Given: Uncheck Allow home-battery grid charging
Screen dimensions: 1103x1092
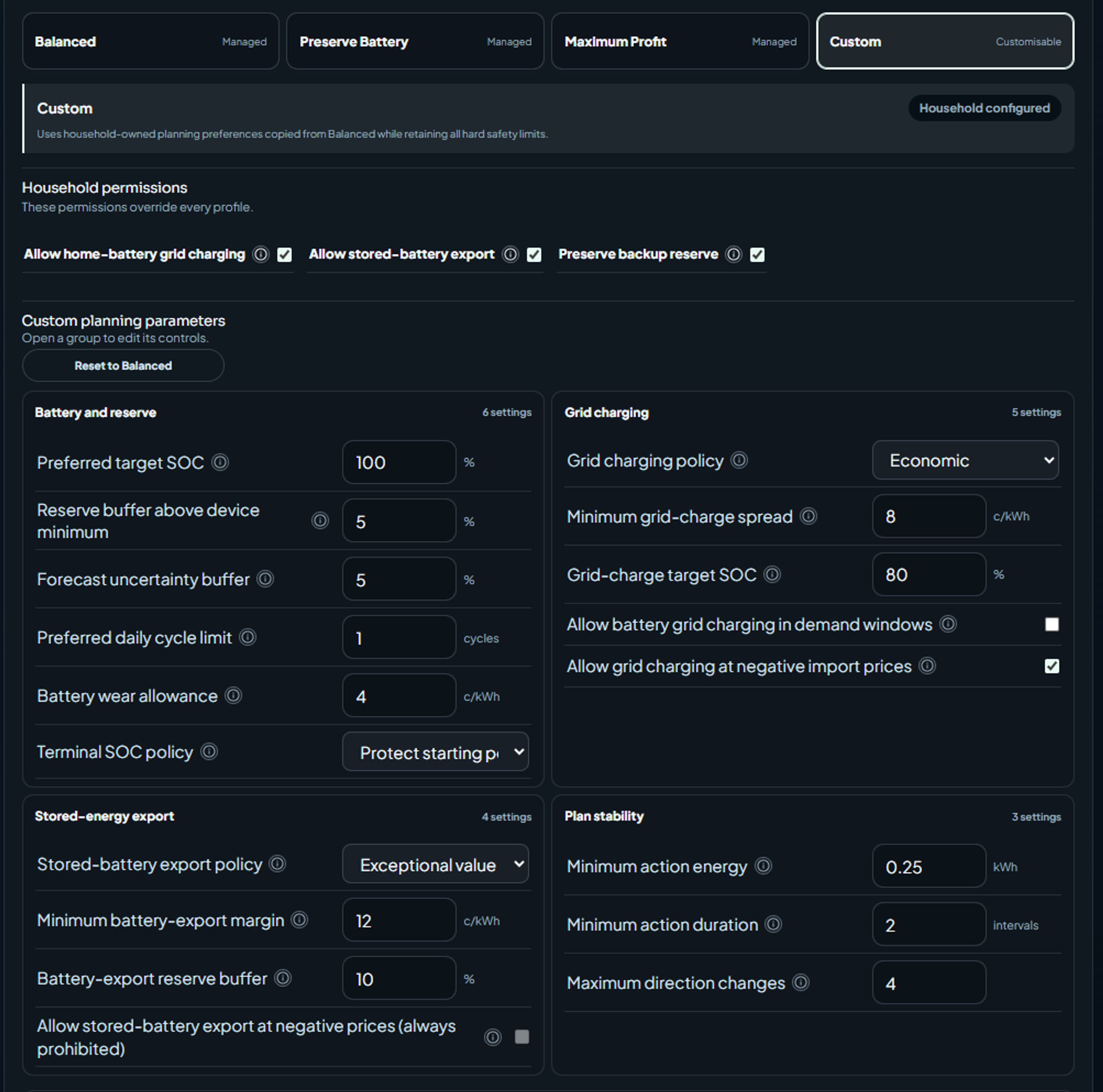Looking at the screenshot, I should point(284,255).
